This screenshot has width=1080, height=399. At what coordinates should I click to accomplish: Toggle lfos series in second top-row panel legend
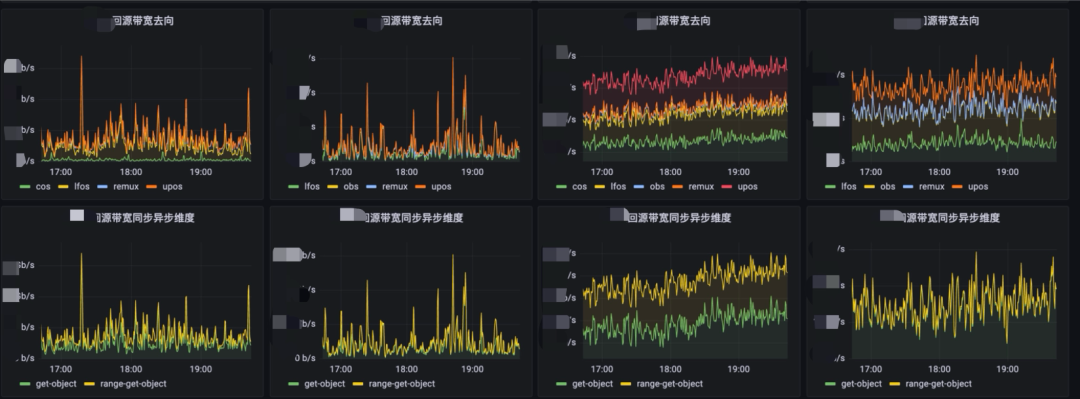[312, 187]
